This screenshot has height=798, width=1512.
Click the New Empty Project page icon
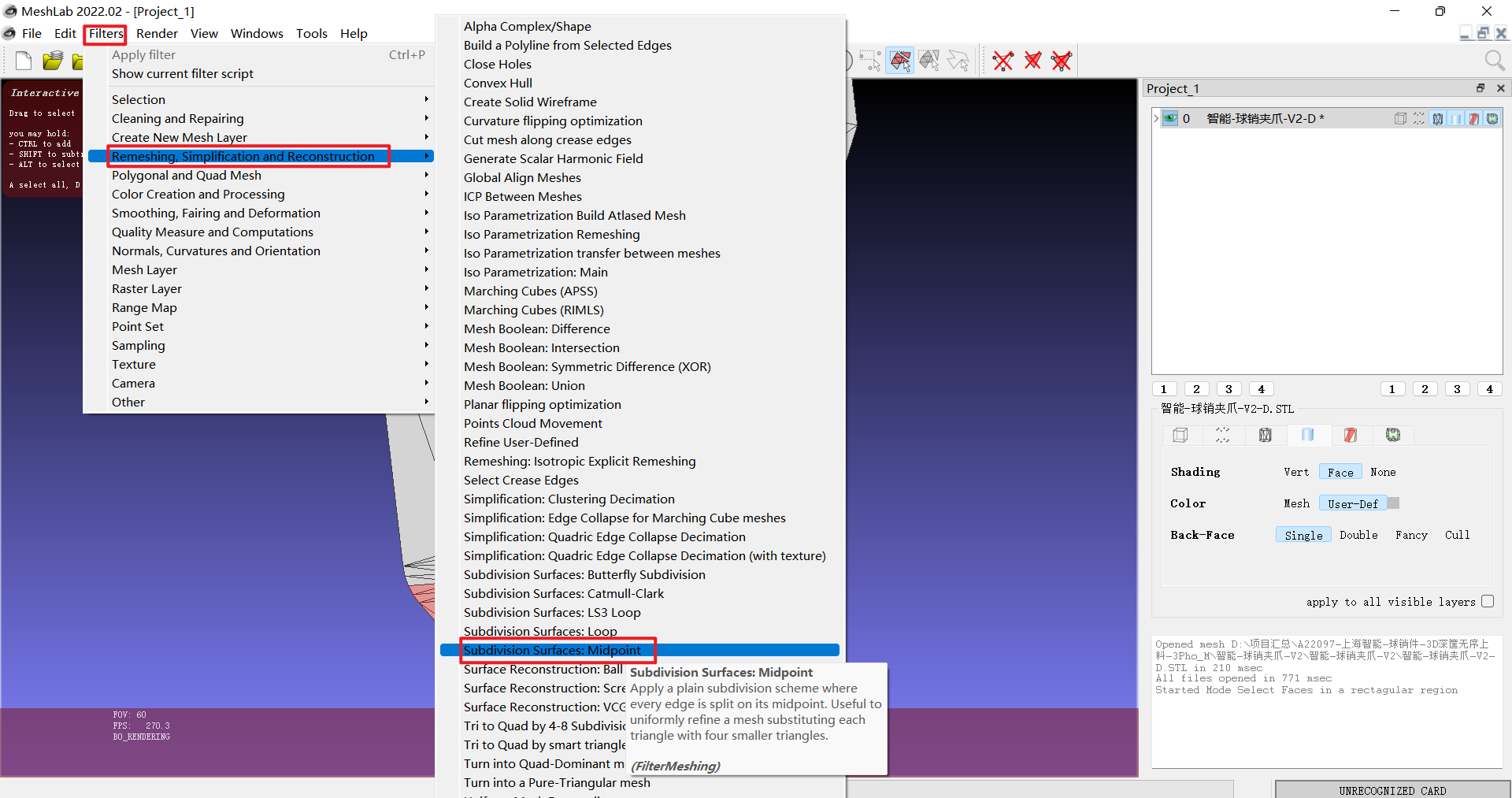point(24,61)
